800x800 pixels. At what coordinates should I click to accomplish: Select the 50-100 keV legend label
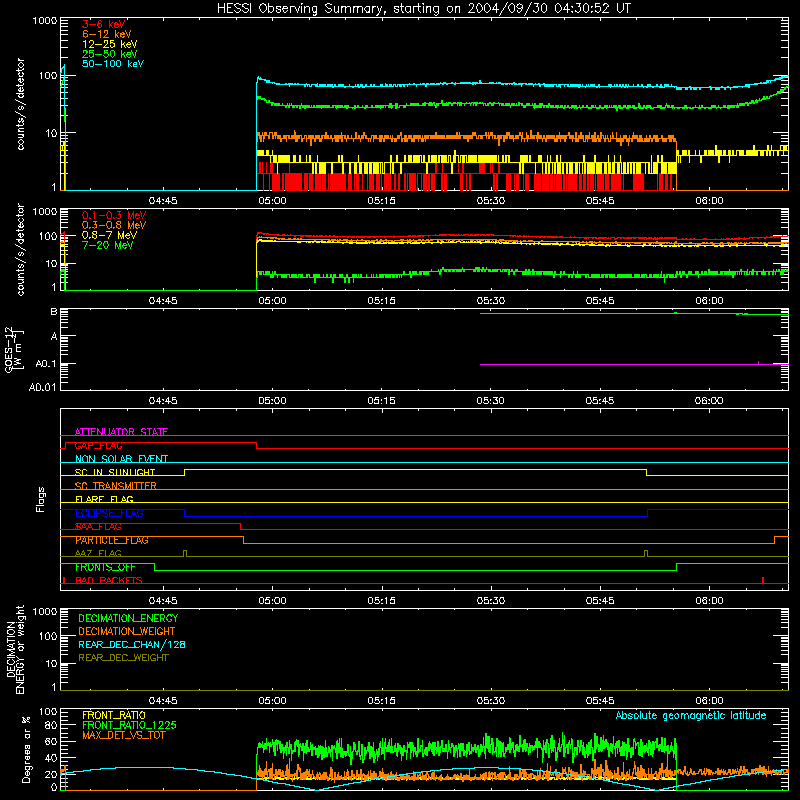coord(113,64)
